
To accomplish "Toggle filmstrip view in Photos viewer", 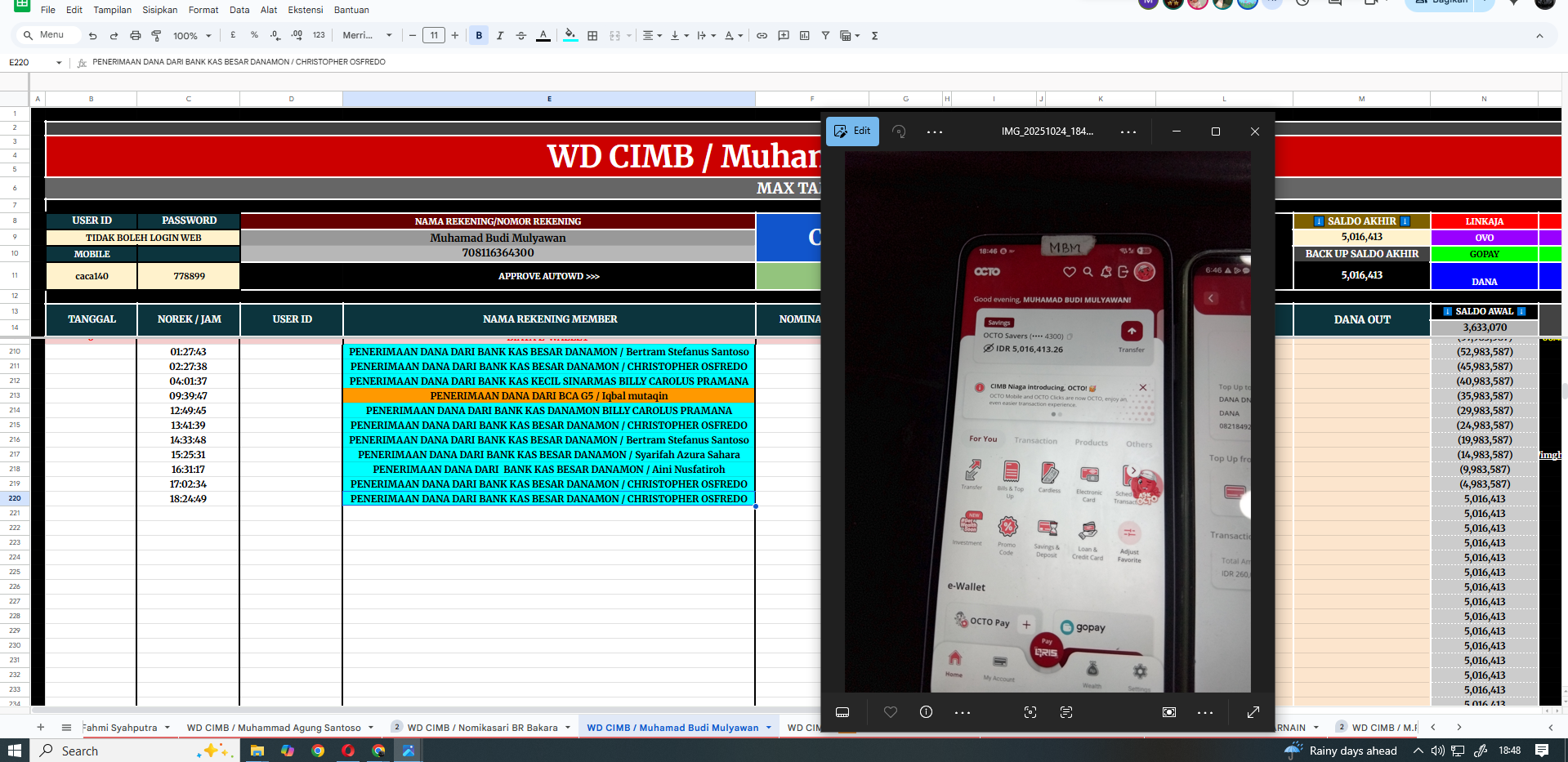I will (x=842, y=712).
